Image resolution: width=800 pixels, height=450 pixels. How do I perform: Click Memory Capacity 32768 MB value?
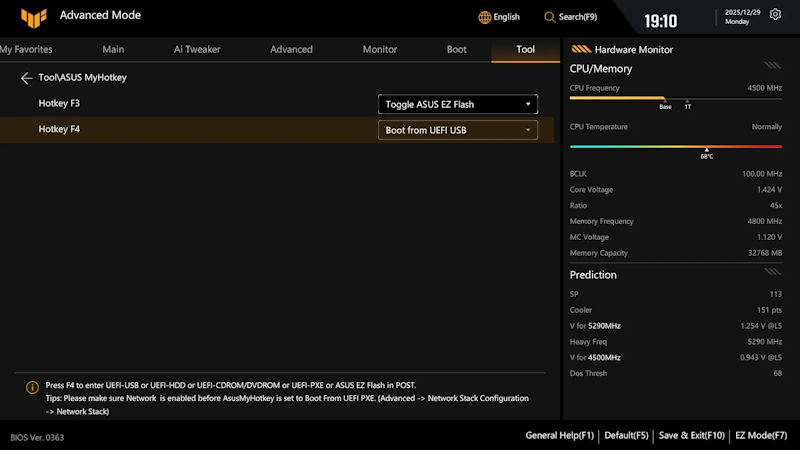tap(765, 253)
